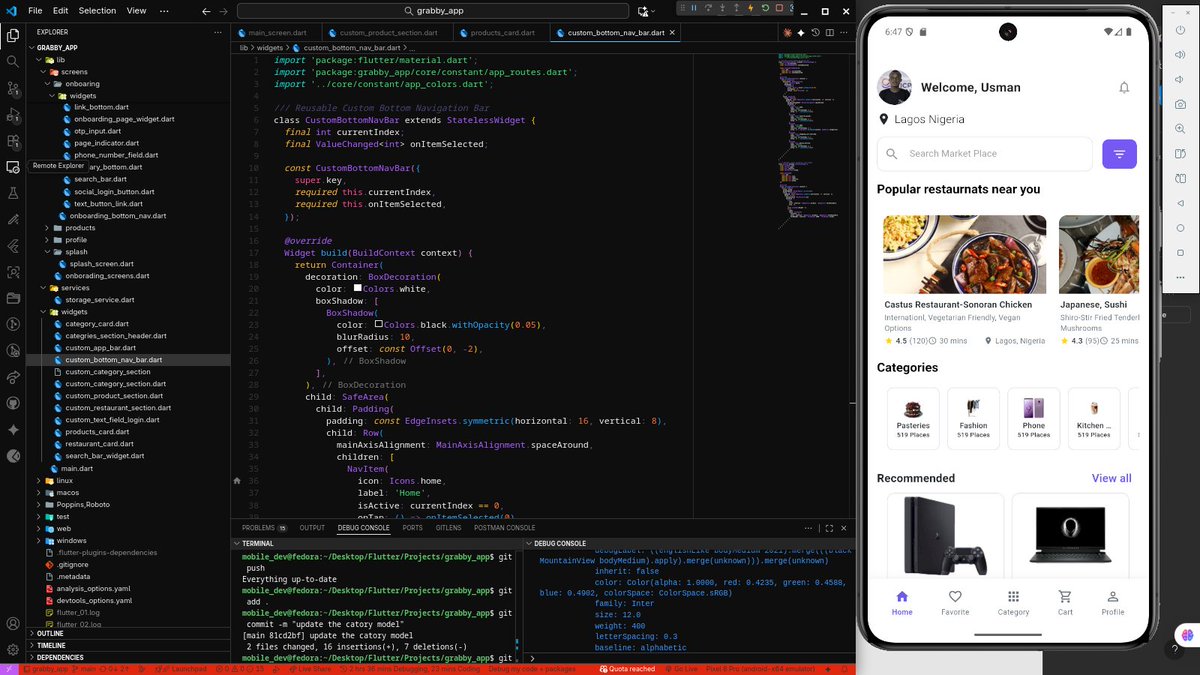Screen dimensions: 1200x675
Task: Tap the Favorite tab in the app nav bar
Action: [955, 603]
